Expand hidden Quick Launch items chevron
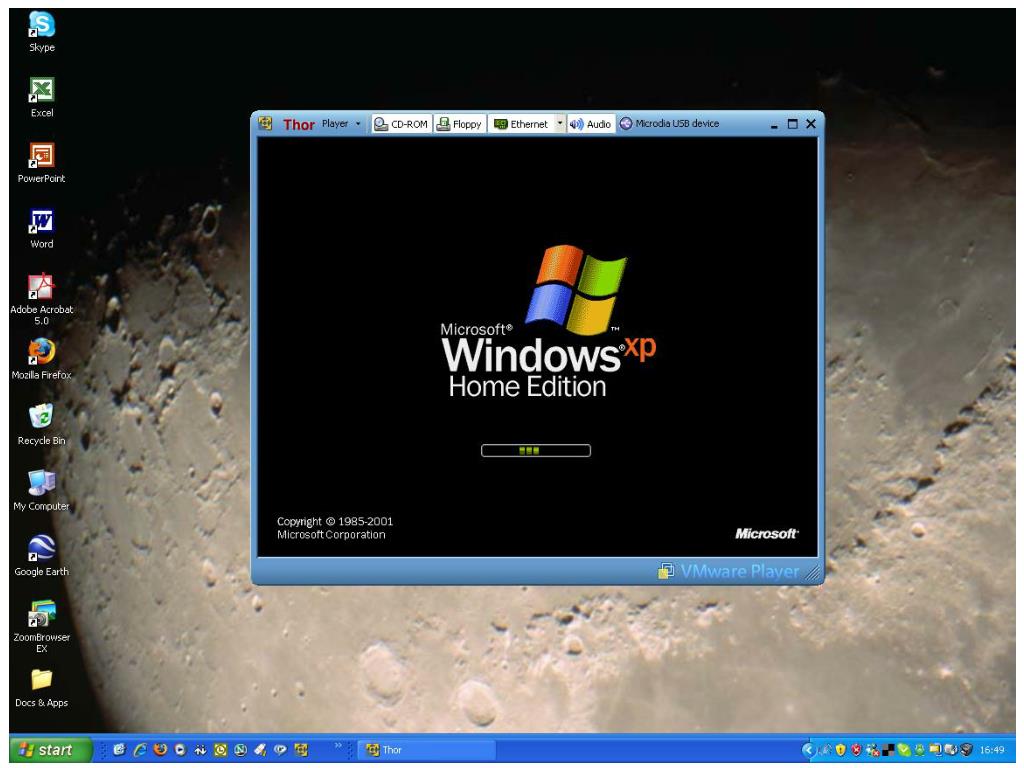 [x=338, y=745]
